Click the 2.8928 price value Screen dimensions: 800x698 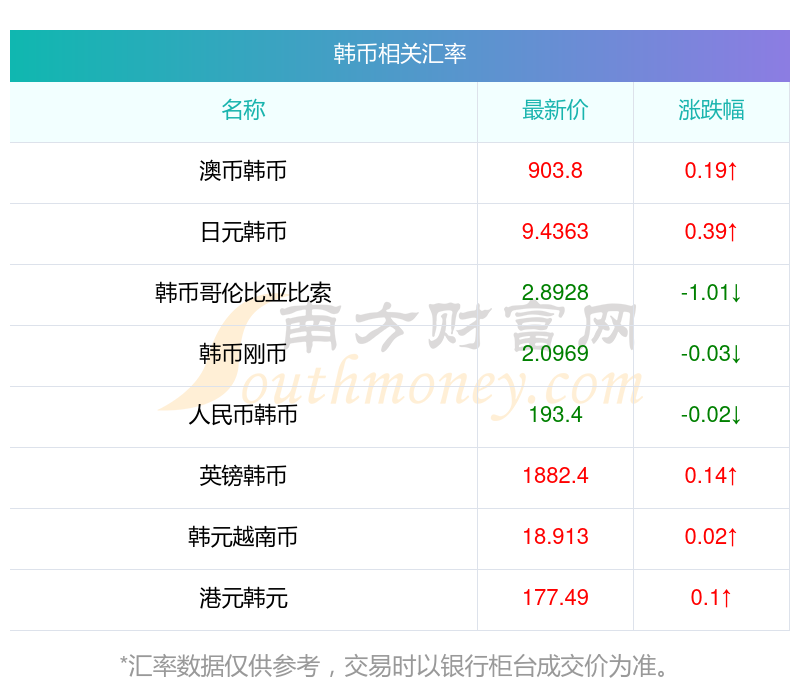(555, 292)
